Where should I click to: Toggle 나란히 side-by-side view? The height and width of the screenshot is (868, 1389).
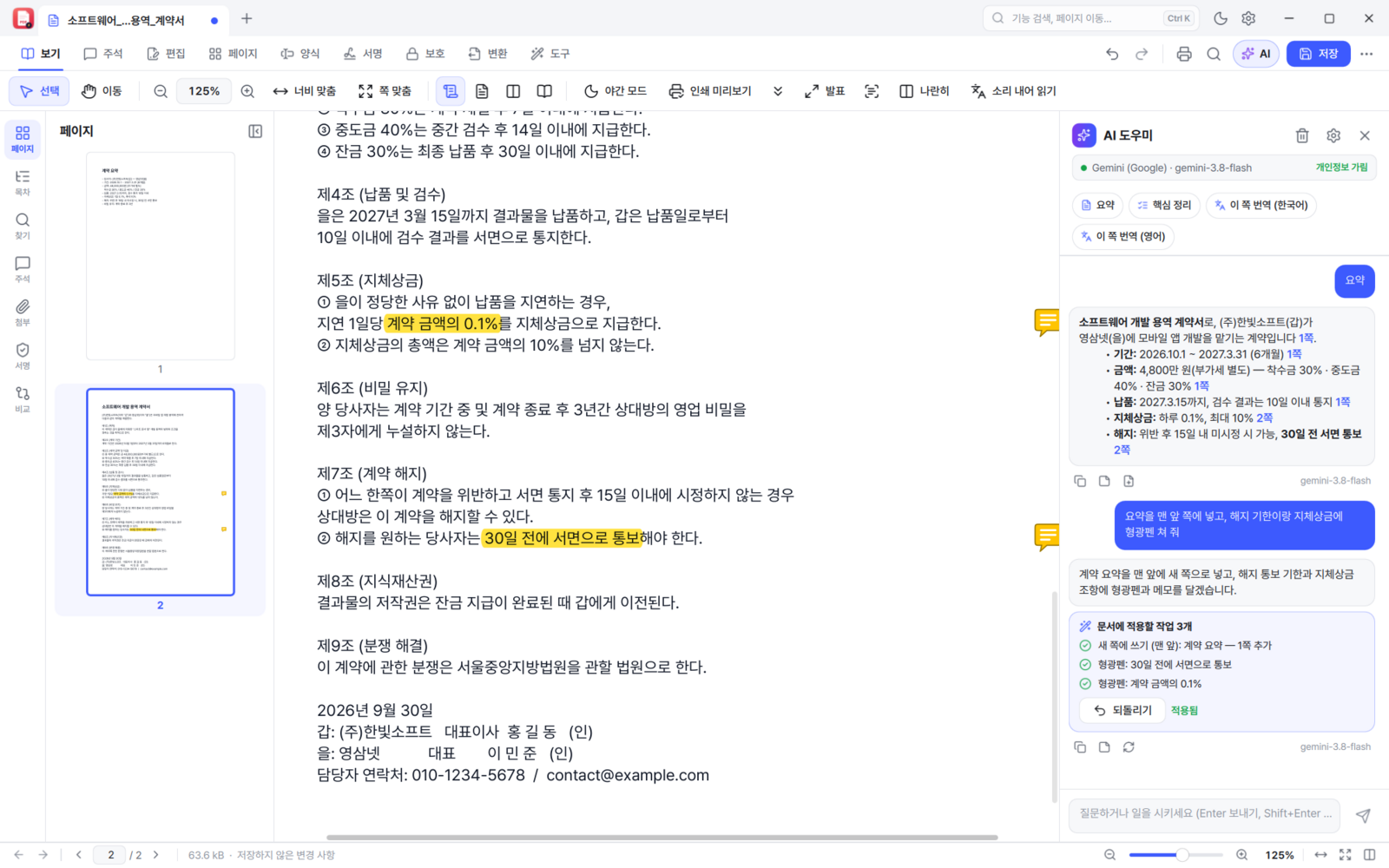[x=925, y=91]
